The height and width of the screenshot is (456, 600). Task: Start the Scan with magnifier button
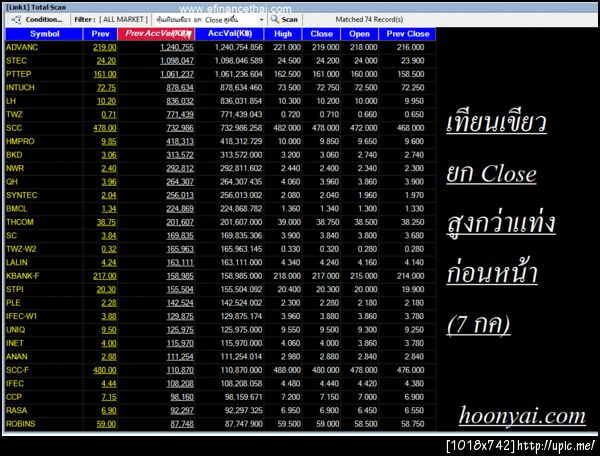pos(284,20)
